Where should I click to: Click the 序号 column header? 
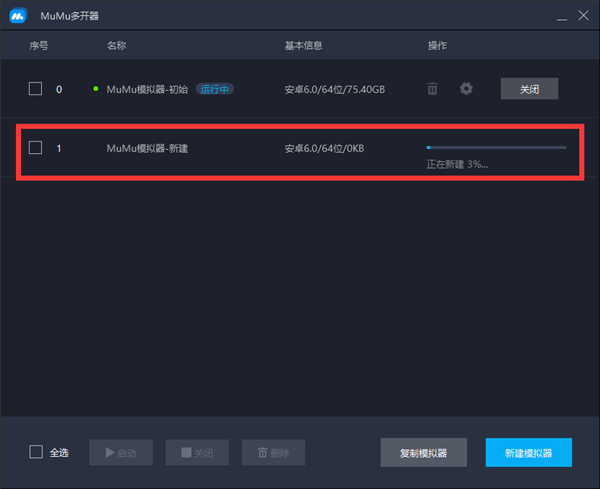(x=39, y=46)
